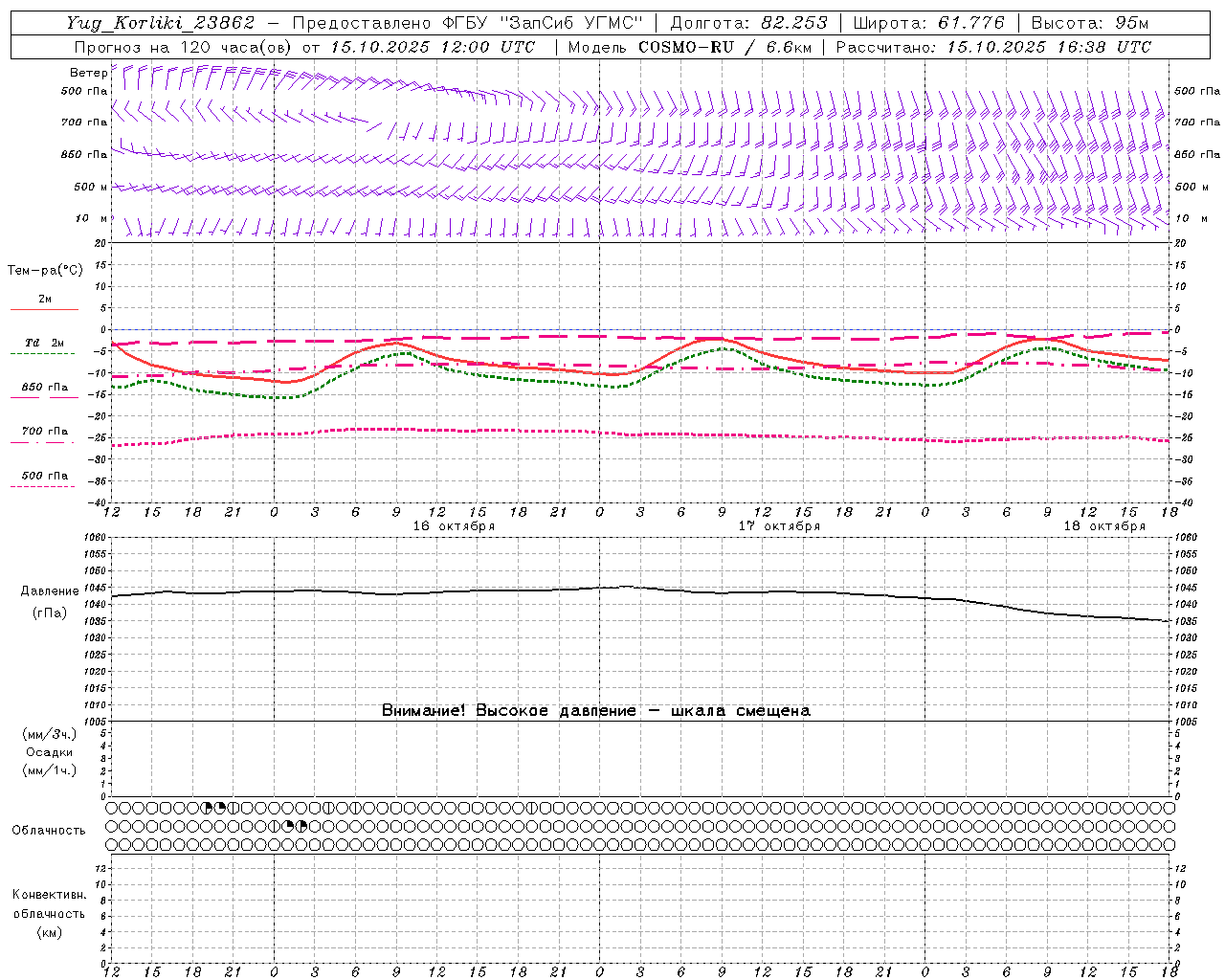1225x980 pixels.
Task: Select the Высота: 95м entry
Action: (x=1089, y=23)
